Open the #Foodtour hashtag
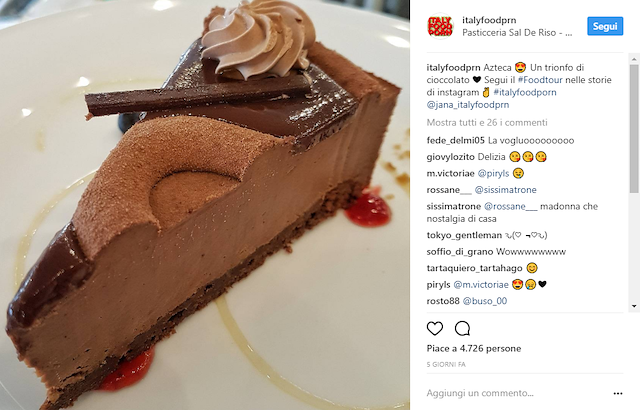This screenshot has height=410, width=640. click(x=540, y=80)
